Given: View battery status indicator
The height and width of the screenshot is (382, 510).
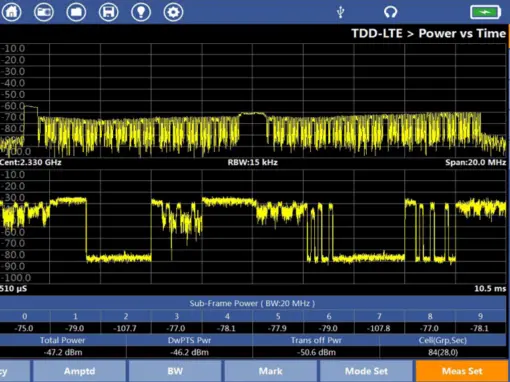Looking at the screenshot, I should point(485,12).
